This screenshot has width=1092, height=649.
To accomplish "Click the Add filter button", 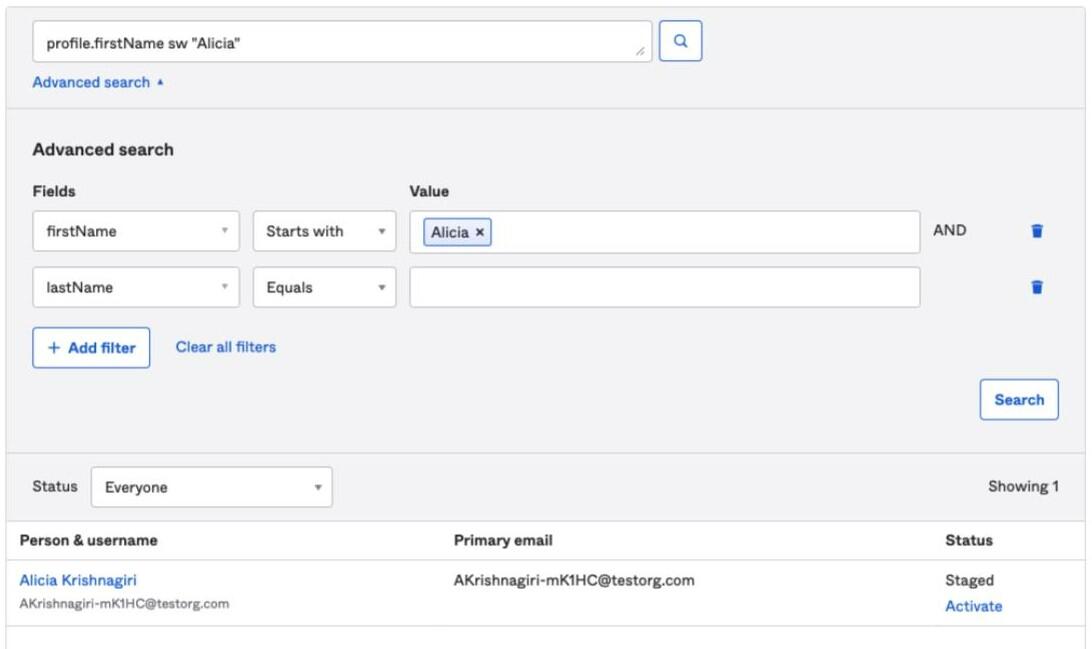I will 91,348.
